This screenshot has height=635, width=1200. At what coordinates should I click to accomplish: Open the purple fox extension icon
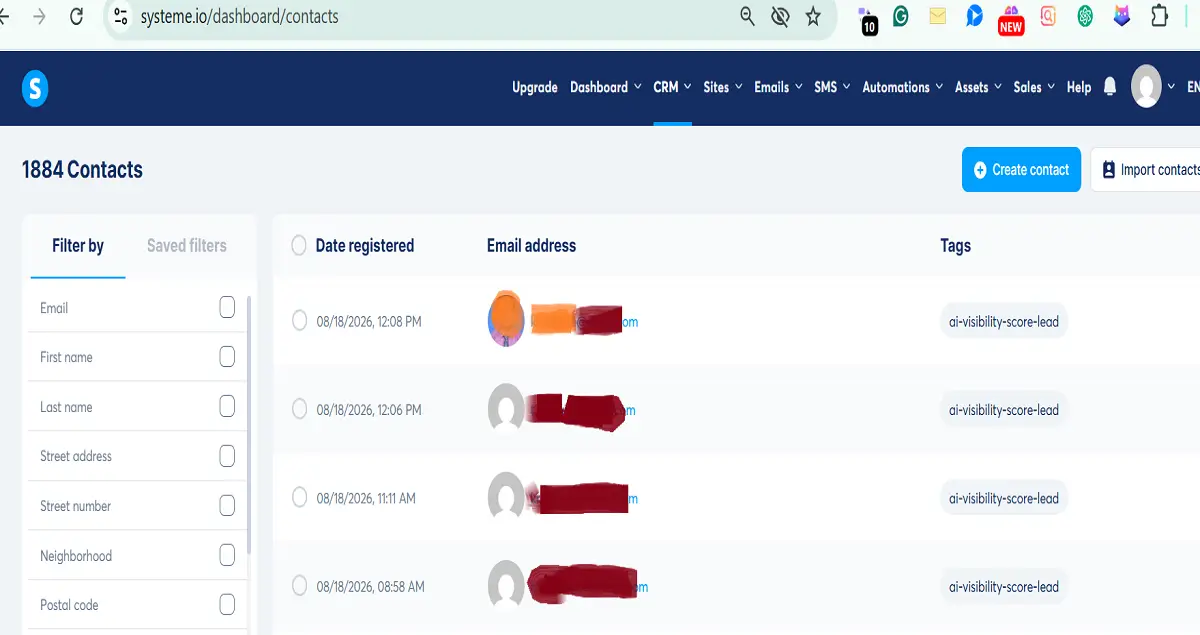point(1122,16)
